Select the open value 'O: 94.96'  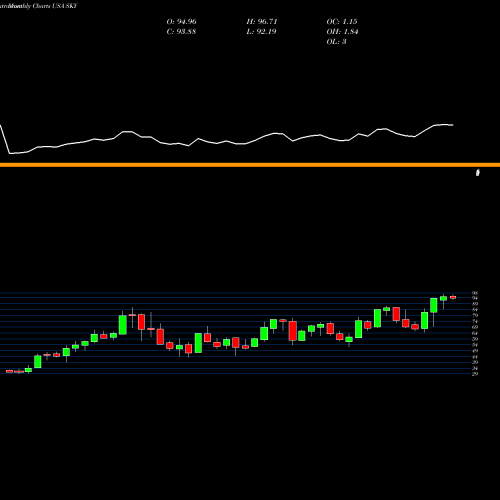181,22
